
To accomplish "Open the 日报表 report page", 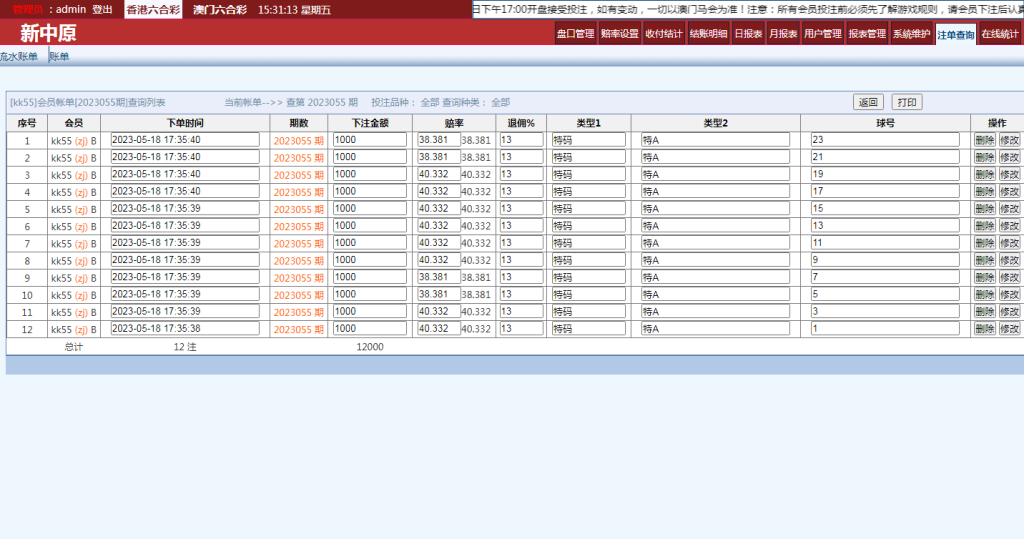I will point(748,34).
